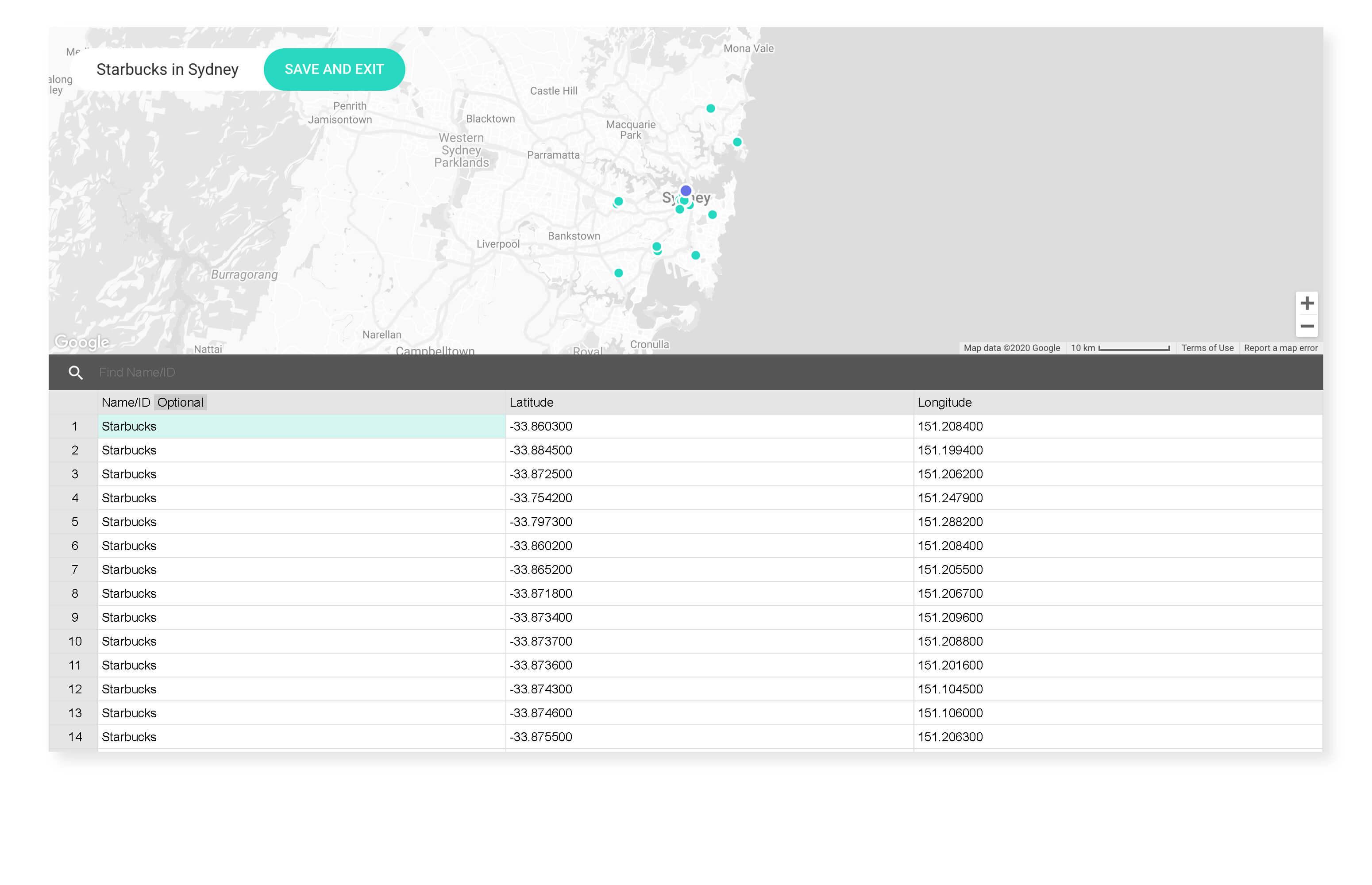1372x885 pixels.
Task: Select row number 9
Action: (x=74, y=617)
